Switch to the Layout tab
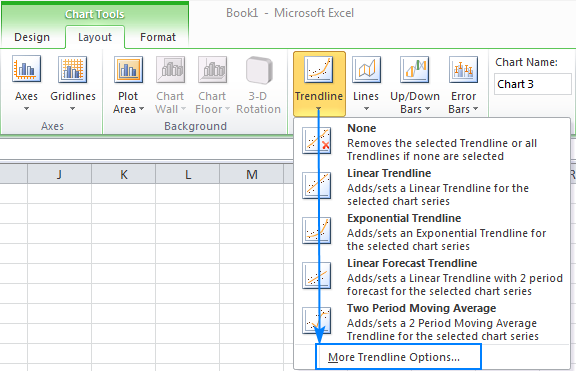The image size is (576, 371). tap(95, 37)
